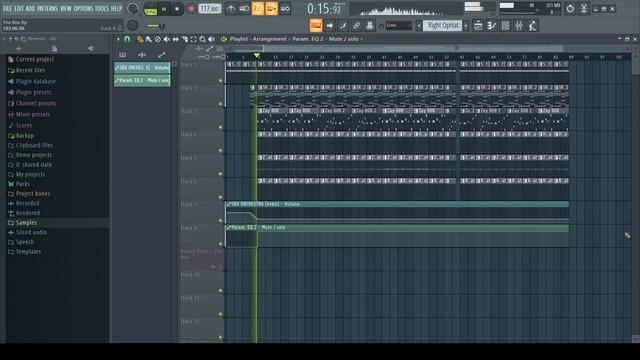Image resolution: width=640 pixels, height=360 pixels.
Task: Open the Line snap dropdown
Action: click(x=398, y=26)
